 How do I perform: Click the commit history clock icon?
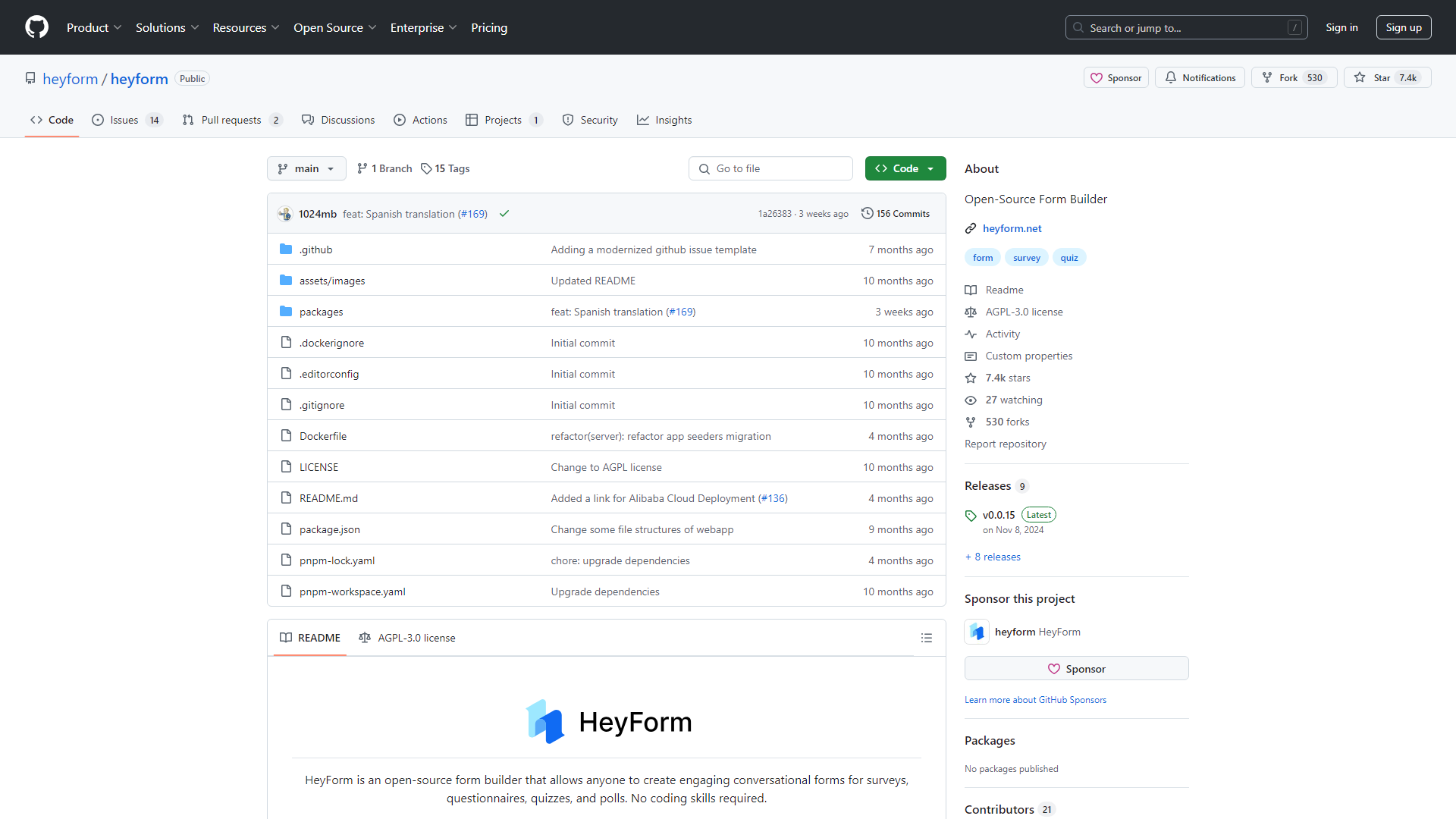click(867, 214)
